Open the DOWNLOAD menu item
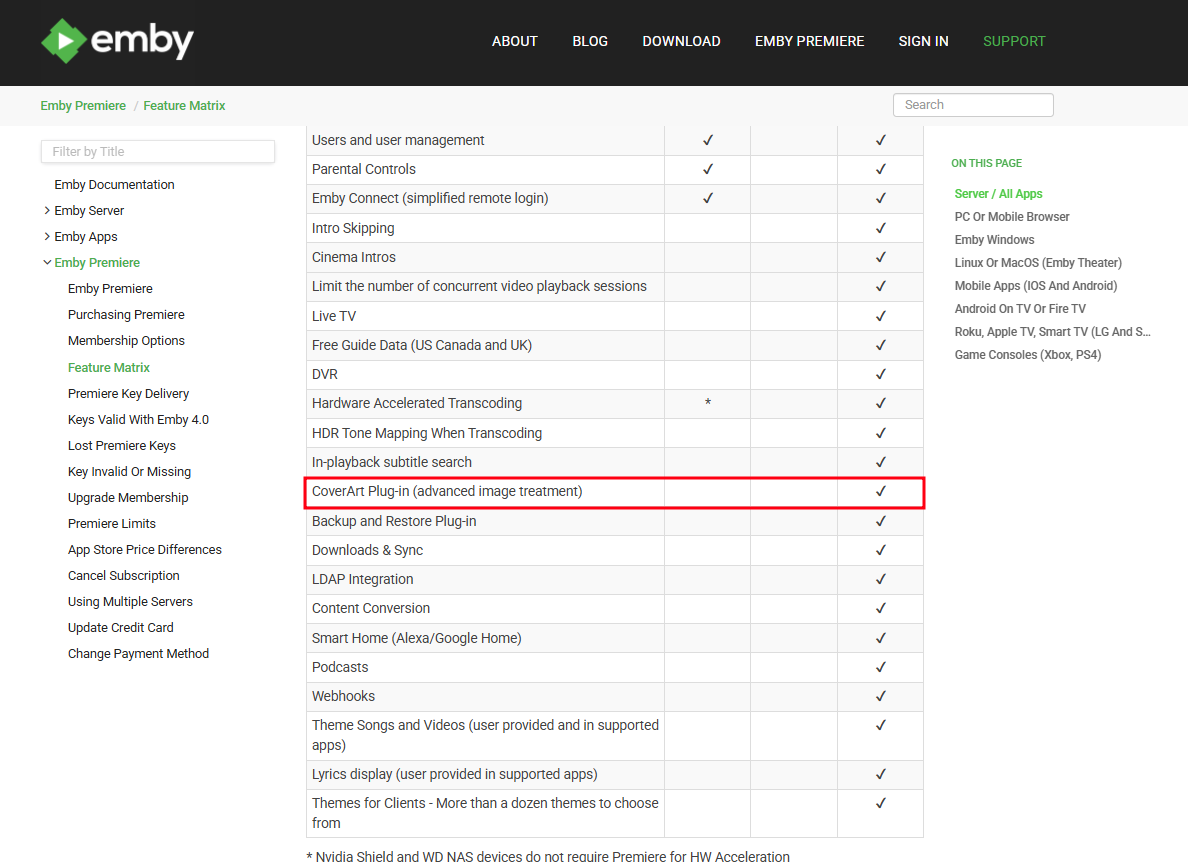This screenshot has width=1188, height=862. coord(681,41)
